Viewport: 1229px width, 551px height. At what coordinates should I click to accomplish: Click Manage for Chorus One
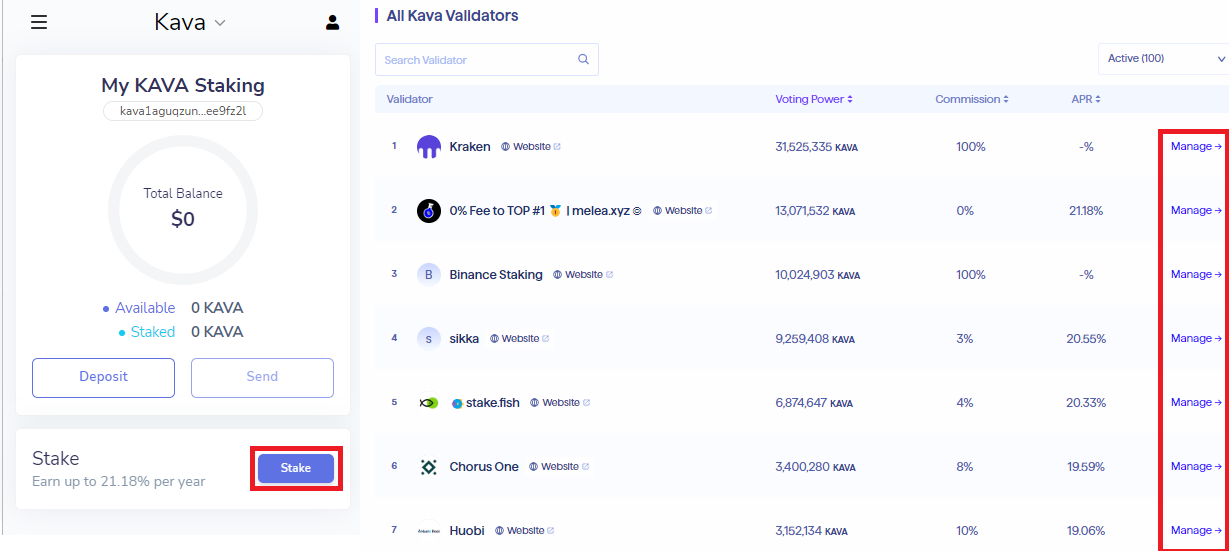tap(1196, 467)
